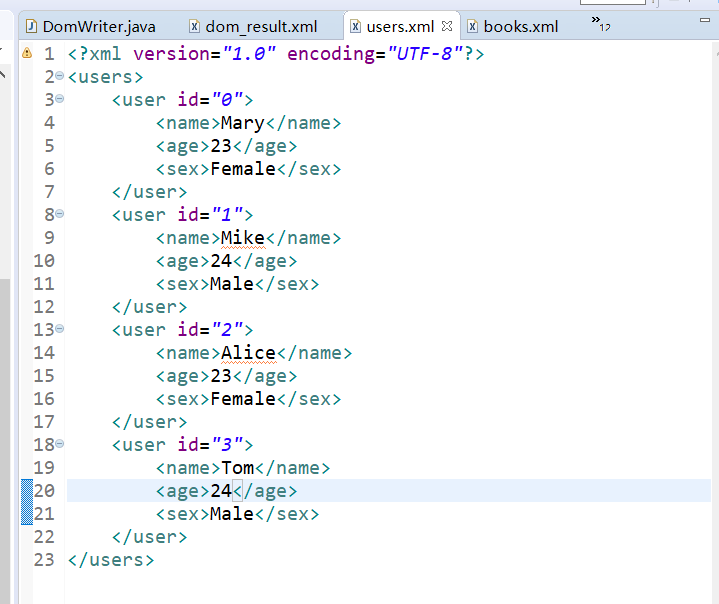The height and width of the screenshot is (604, 719).
Task: Click the closing users tag on line 23
Action: (111, 560)
